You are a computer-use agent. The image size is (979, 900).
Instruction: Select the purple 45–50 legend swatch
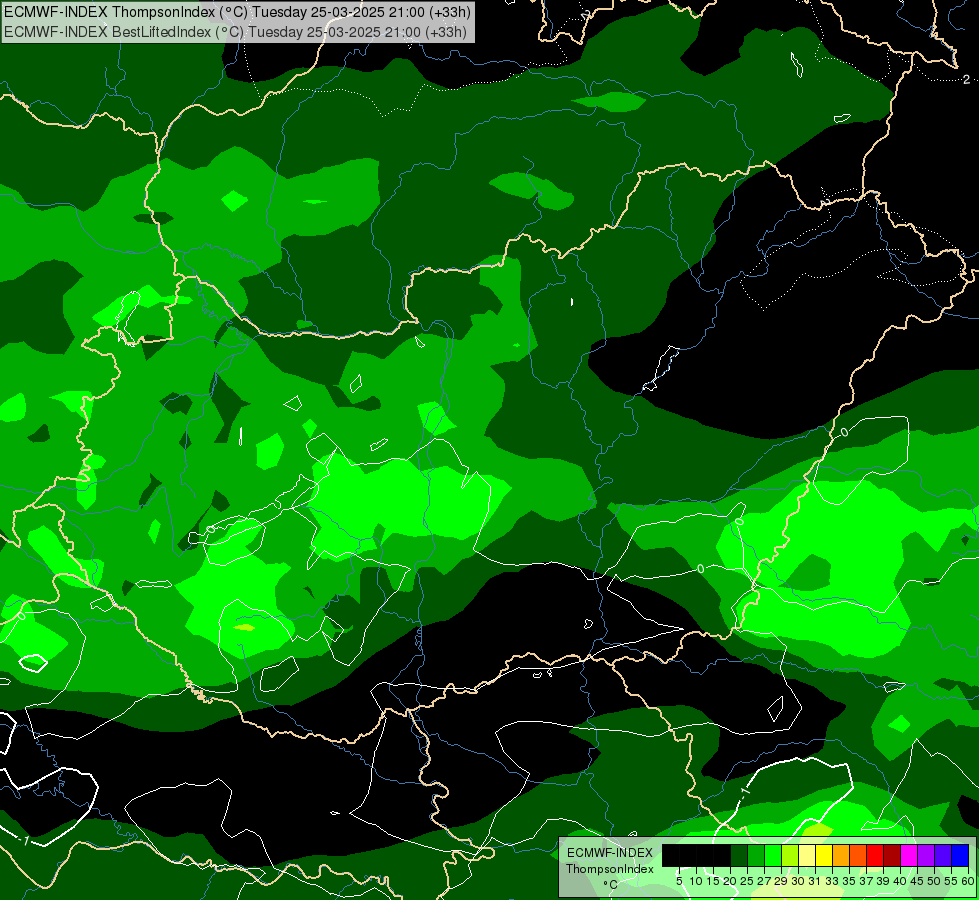[x=926, y=855]
